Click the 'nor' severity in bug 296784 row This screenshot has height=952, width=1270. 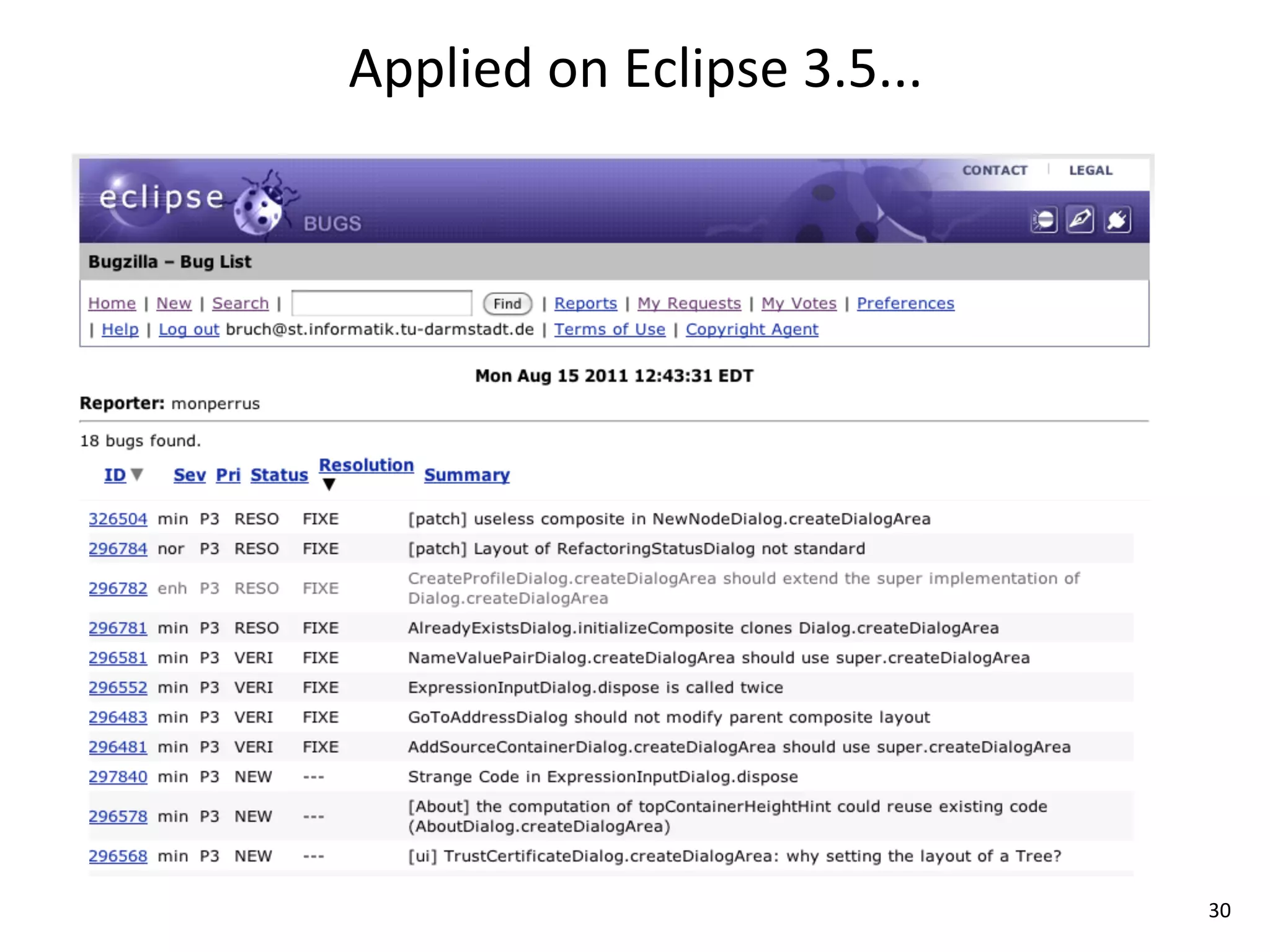[171, 549]
